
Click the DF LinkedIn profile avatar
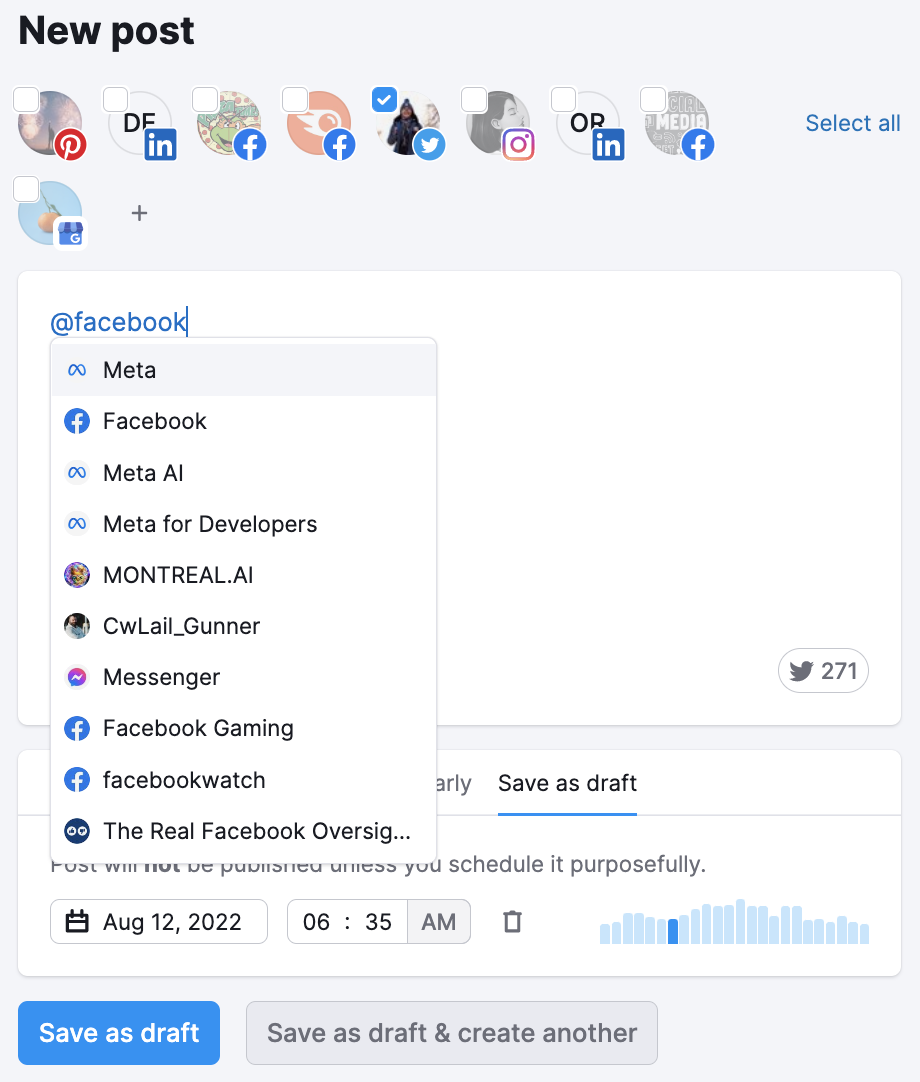pyautogui.click(x=140, y=124)
